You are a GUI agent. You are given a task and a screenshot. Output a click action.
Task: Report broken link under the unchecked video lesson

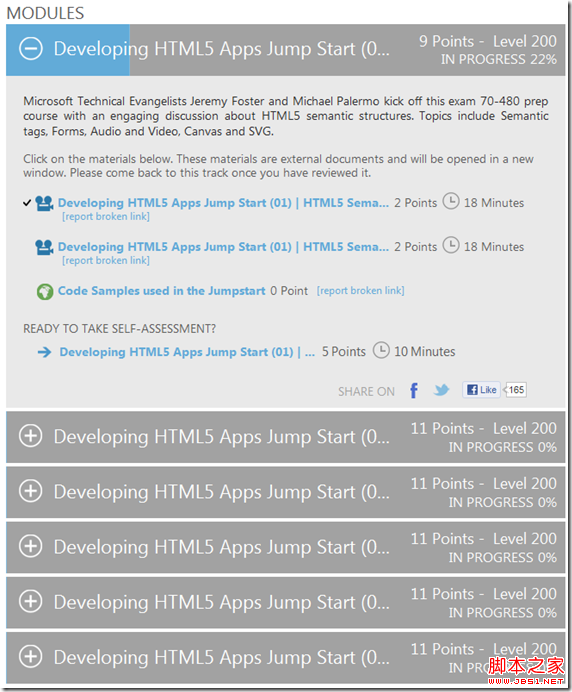tap(106, 261)
